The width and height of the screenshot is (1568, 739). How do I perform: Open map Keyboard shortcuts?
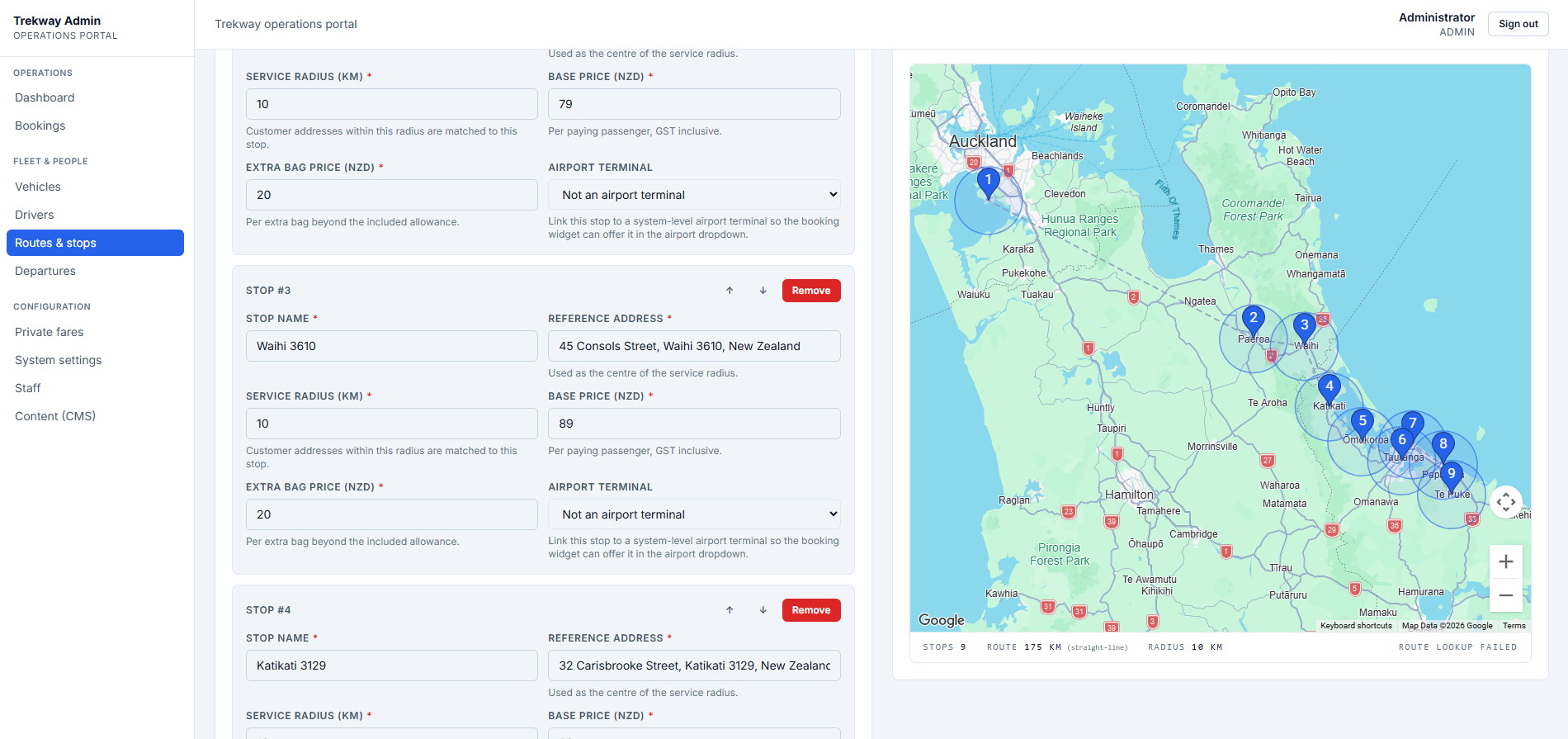pos(1356,626)
